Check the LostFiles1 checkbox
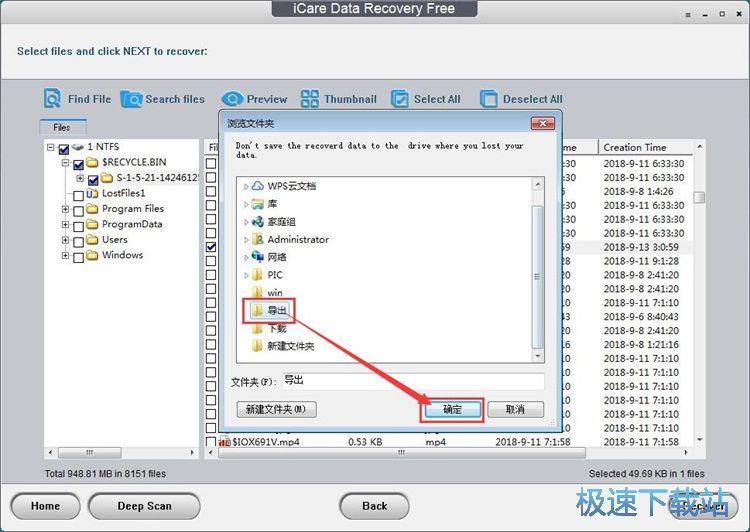 coord(78,195)
